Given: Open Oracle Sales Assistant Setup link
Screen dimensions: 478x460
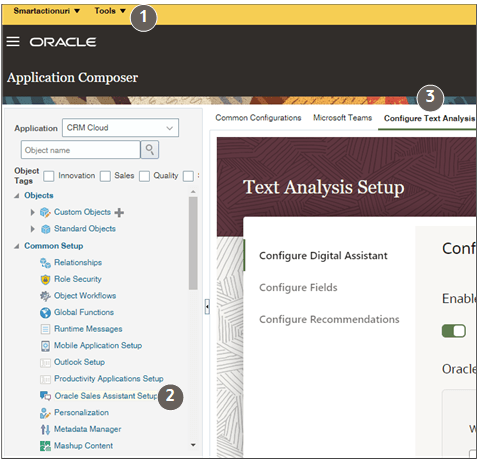Looking at the screenshot, I should pyautogui.click(x=106, y=396).
